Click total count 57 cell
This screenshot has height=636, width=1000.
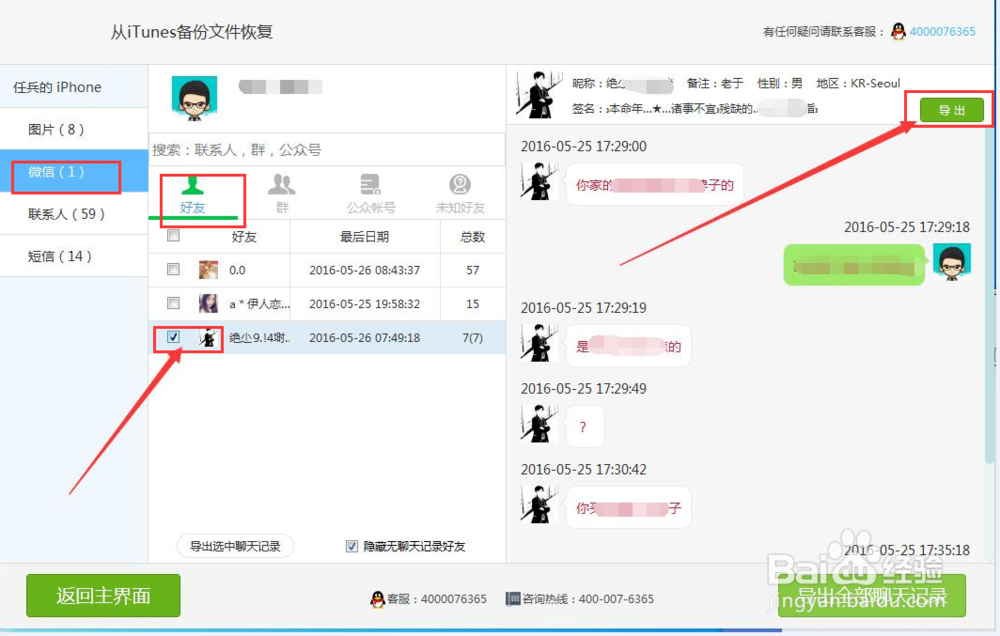pyautogui.click(x=473, y=270)
